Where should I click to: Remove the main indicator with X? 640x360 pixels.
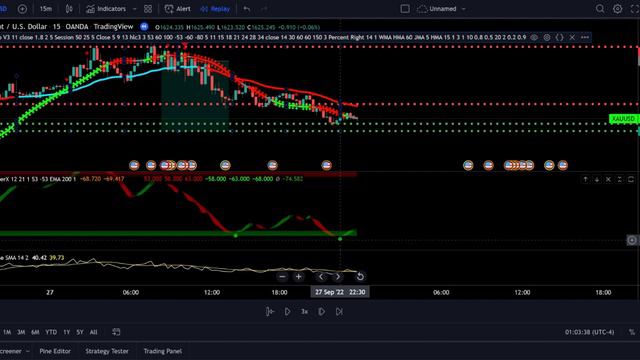coord(572,37)
